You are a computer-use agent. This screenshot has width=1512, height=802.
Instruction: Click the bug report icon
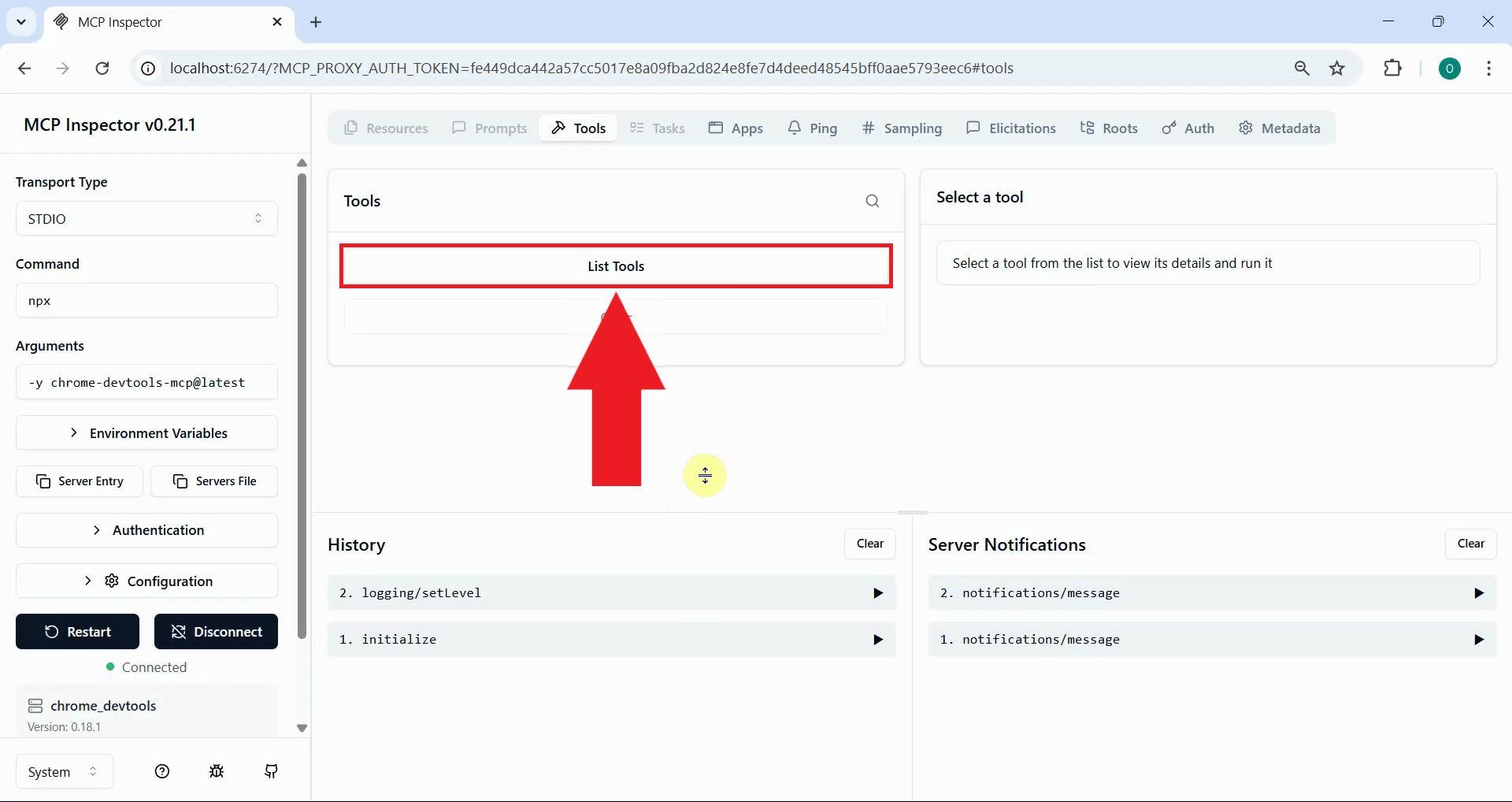point(217,772)
